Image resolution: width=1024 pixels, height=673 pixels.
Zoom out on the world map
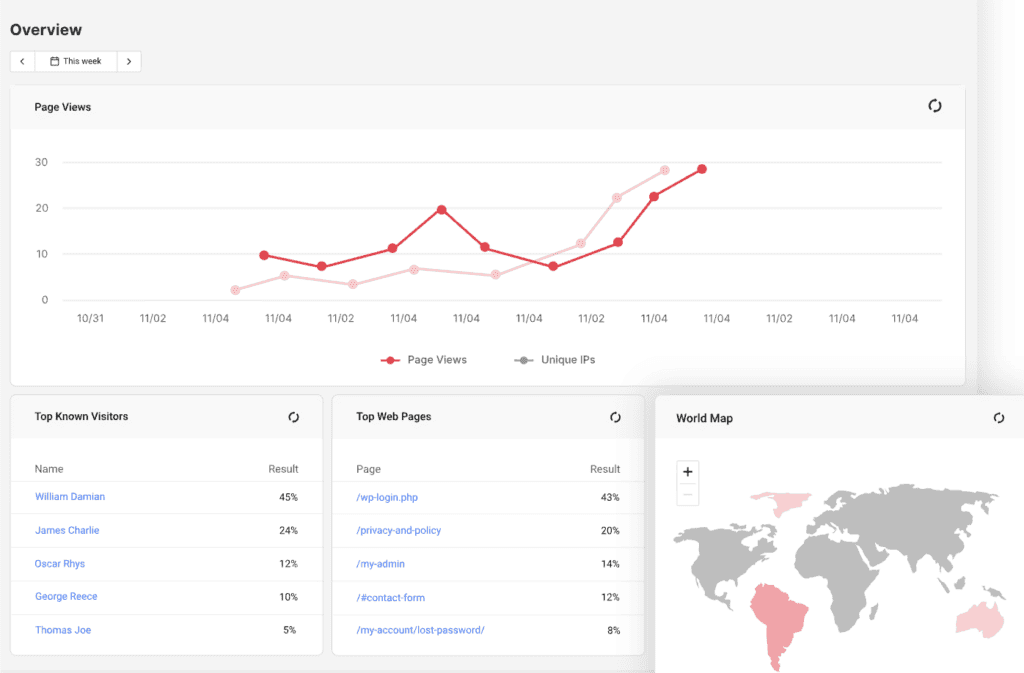(x=688, y=495)
